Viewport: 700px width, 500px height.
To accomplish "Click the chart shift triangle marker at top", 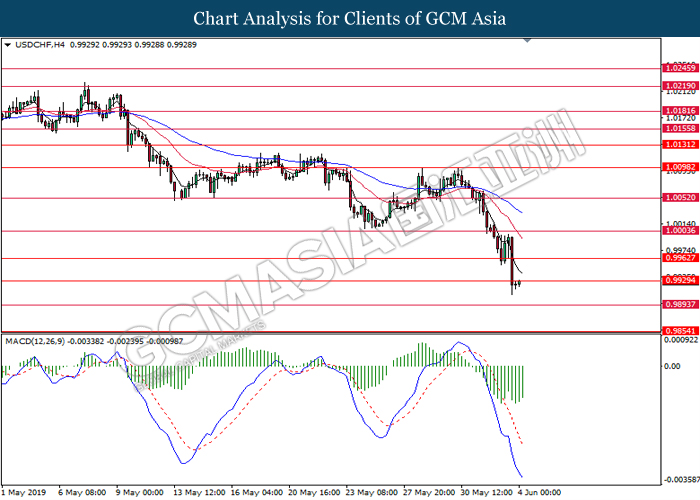I will point(527,41).
